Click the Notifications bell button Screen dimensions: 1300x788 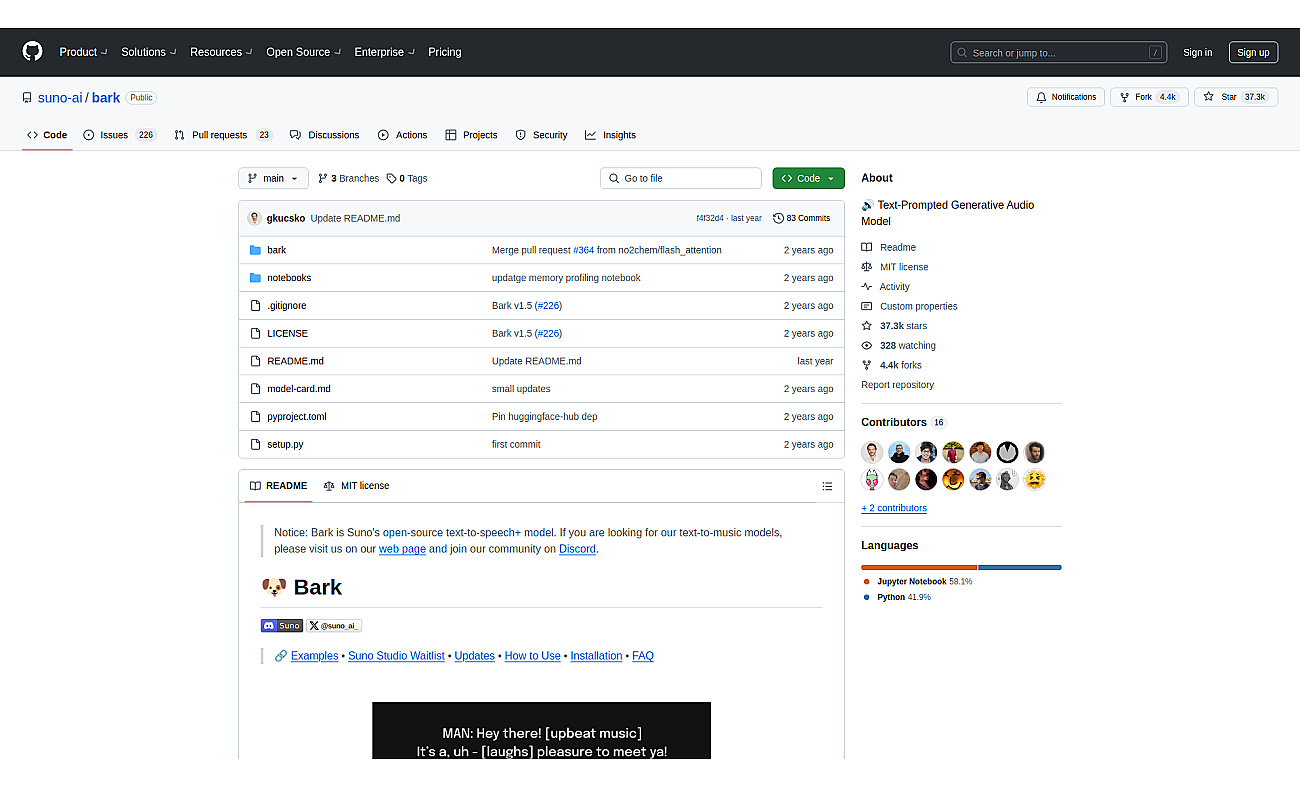tap(1066, 97)
